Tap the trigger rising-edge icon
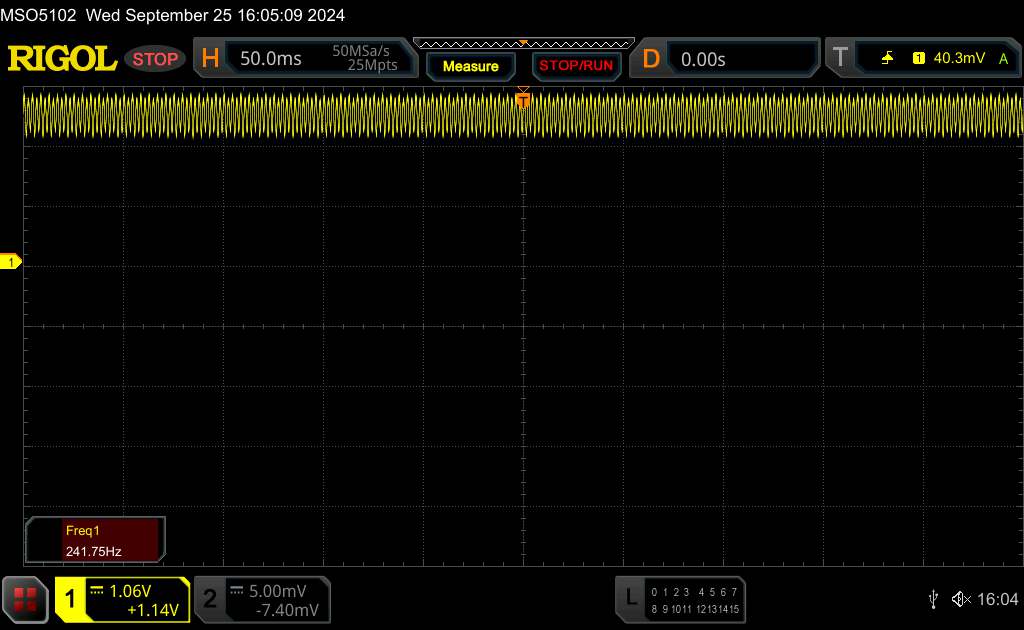Image resolution: width=1024 pixels, height=630 pixels. 887,59
